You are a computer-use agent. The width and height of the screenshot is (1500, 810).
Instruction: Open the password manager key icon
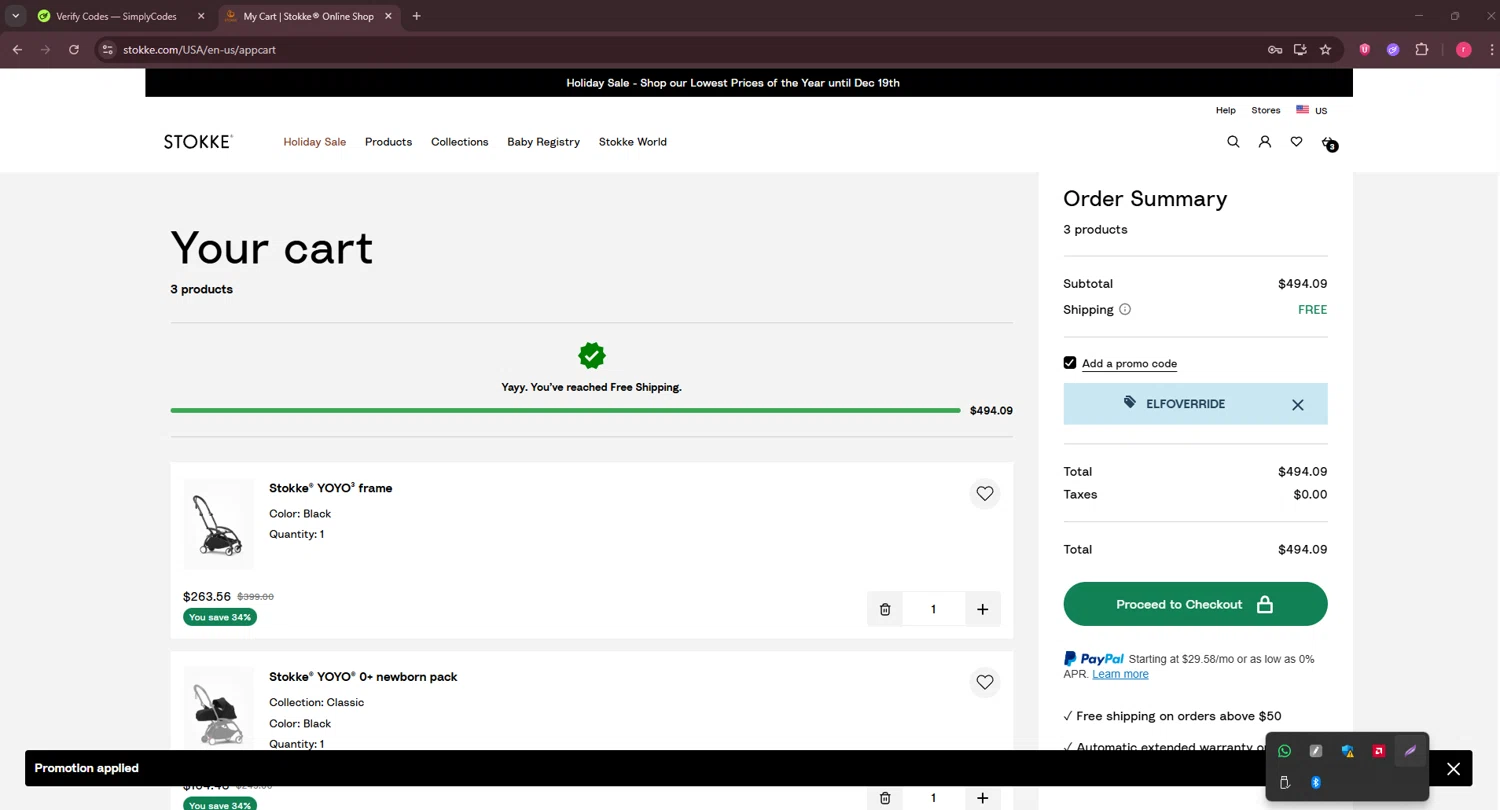click(x=1275, y=50)
